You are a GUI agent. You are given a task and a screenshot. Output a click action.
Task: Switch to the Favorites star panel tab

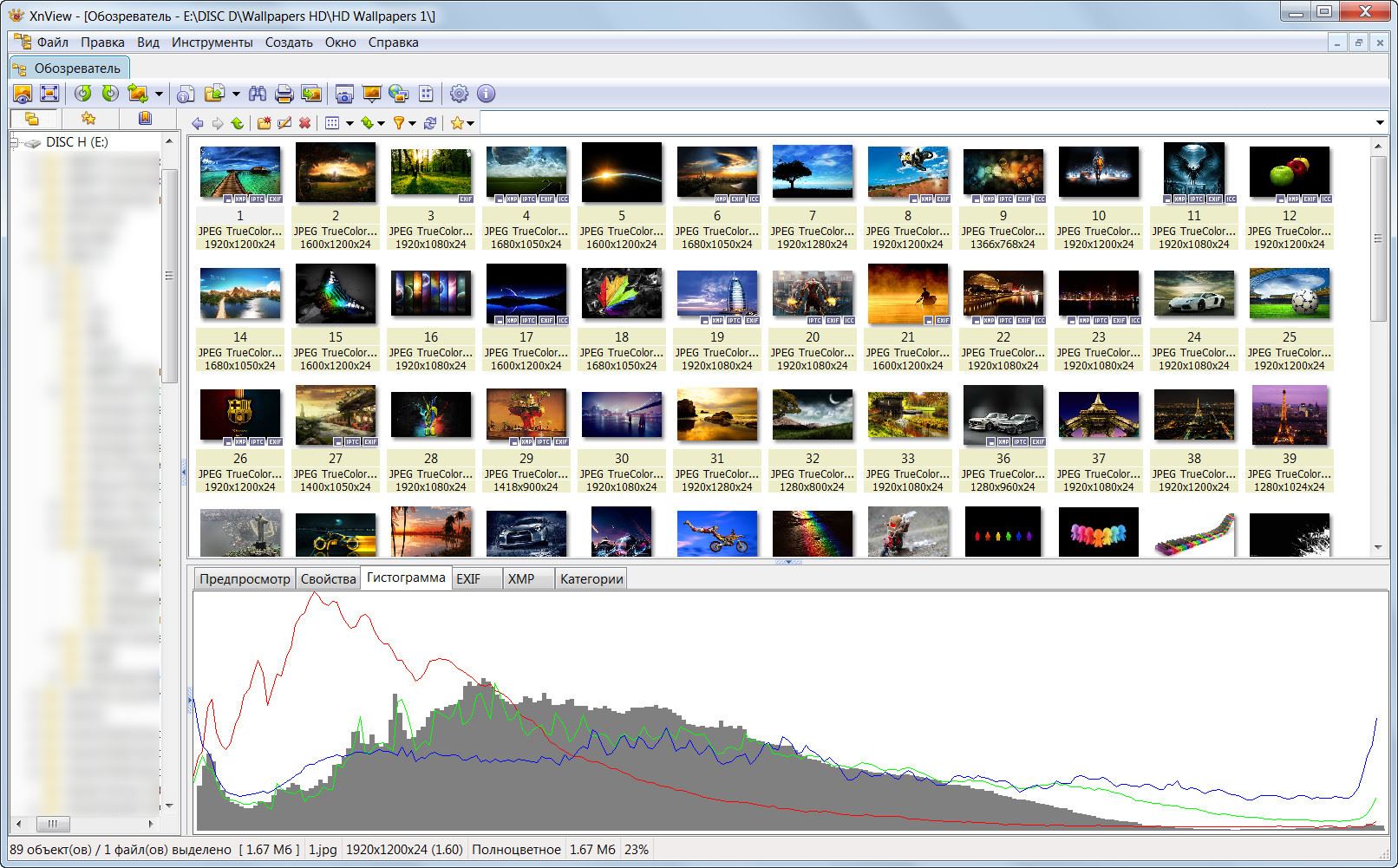(88, 119)
